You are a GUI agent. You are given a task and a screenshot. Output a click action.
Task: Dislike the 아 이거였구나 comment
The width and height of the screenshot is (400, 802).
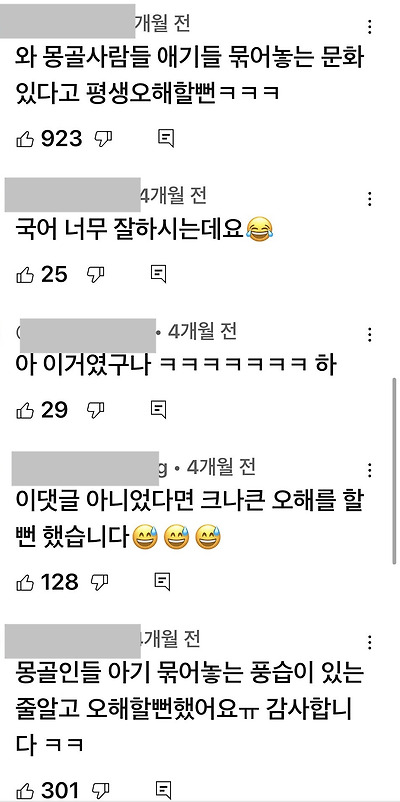click(x=96, y=410)
